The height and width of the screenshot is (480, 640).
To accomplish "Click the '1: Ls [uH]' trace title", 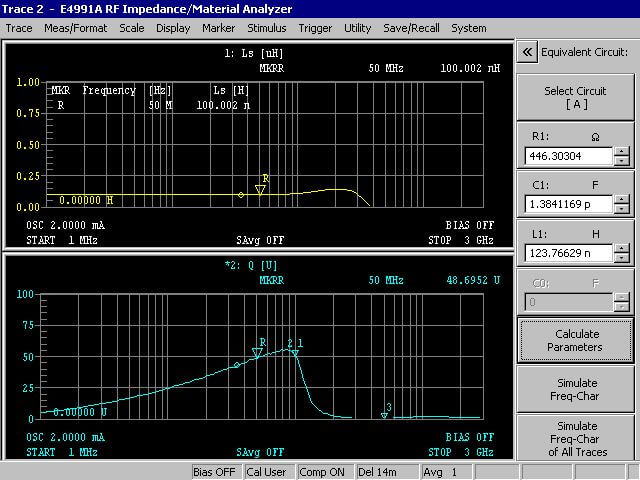I will 253,53.
